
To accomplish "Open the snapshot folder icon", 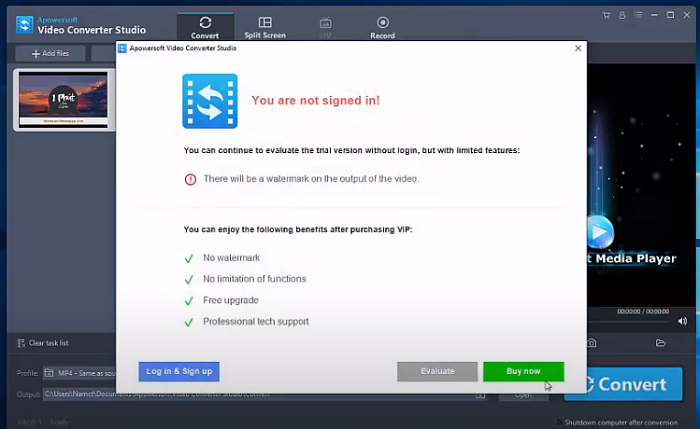I will click(x=660, y=343).
